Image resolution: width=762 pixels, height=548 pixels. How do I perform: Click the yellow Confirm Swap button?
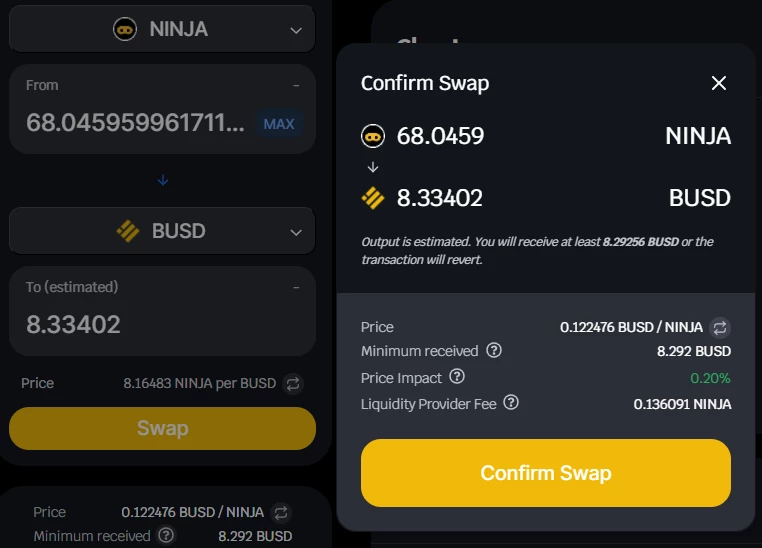click(x=546, y=473)
